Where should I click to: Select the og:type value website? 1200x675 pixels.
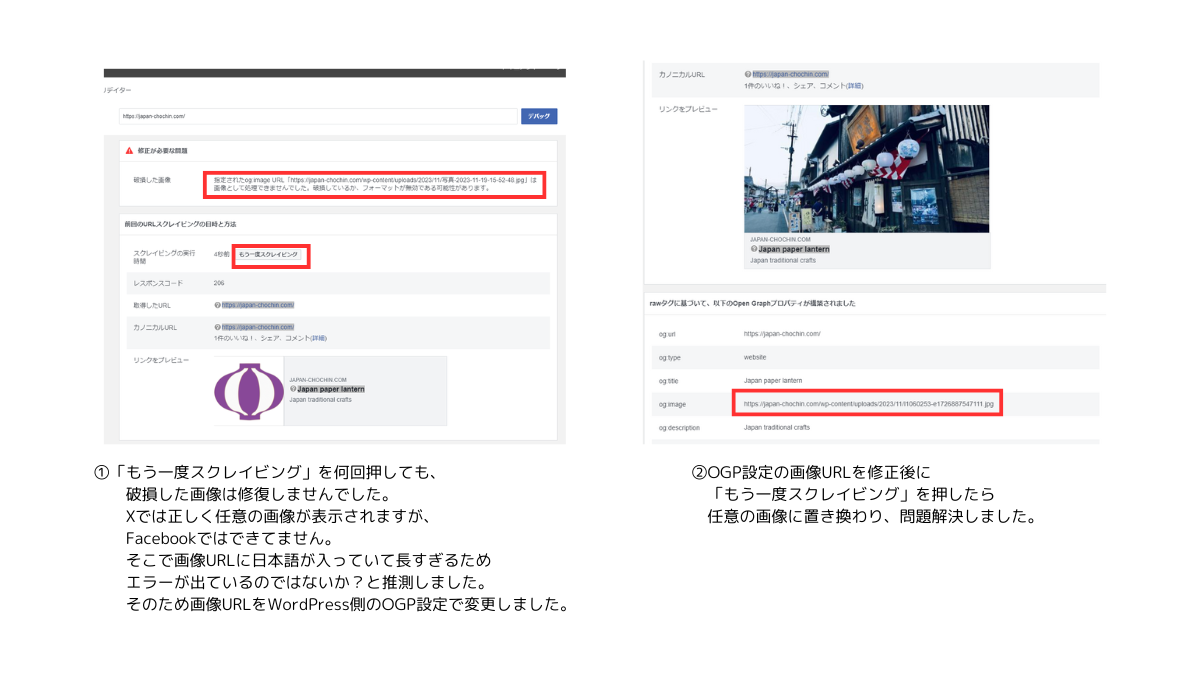[755, 357]
